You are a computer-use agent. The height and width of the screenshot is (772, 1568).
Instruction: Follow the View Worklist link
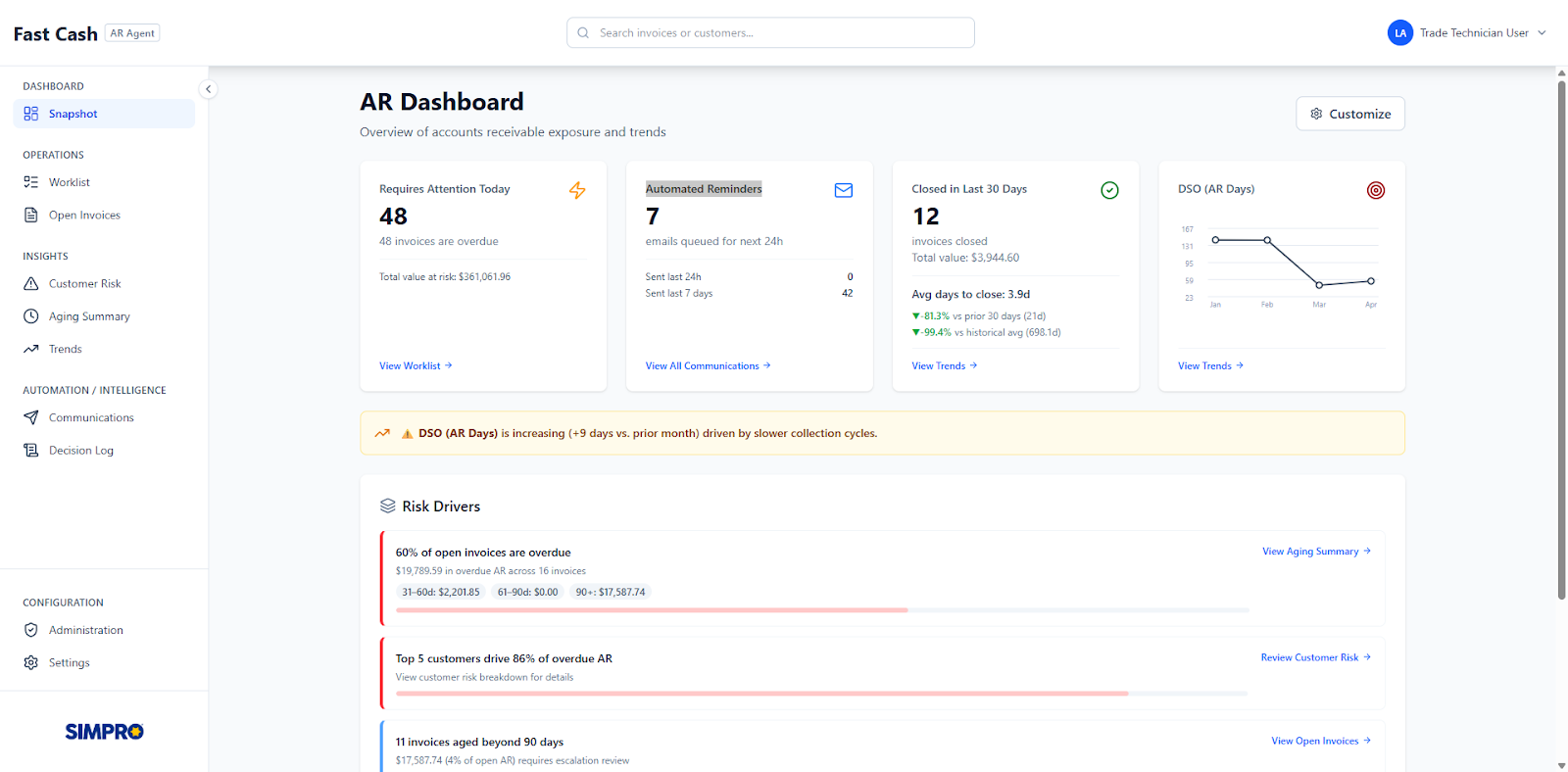pyautogui.click(x=416, y=366)
